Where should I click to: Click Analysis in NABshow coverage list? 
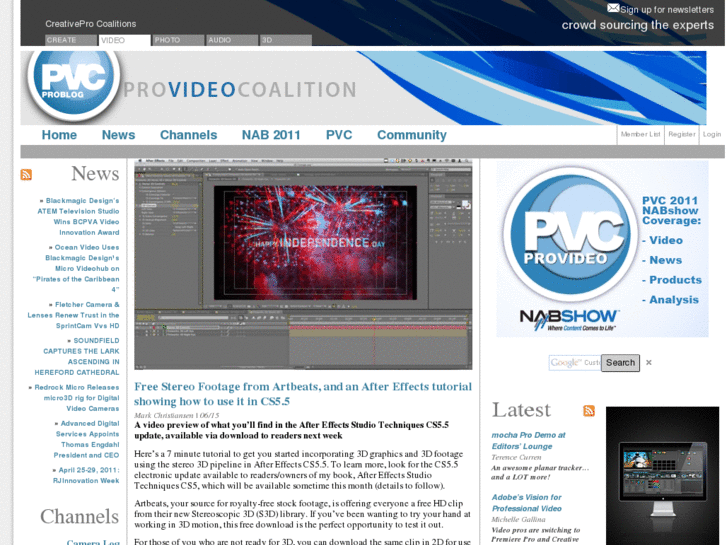[674, 300]
